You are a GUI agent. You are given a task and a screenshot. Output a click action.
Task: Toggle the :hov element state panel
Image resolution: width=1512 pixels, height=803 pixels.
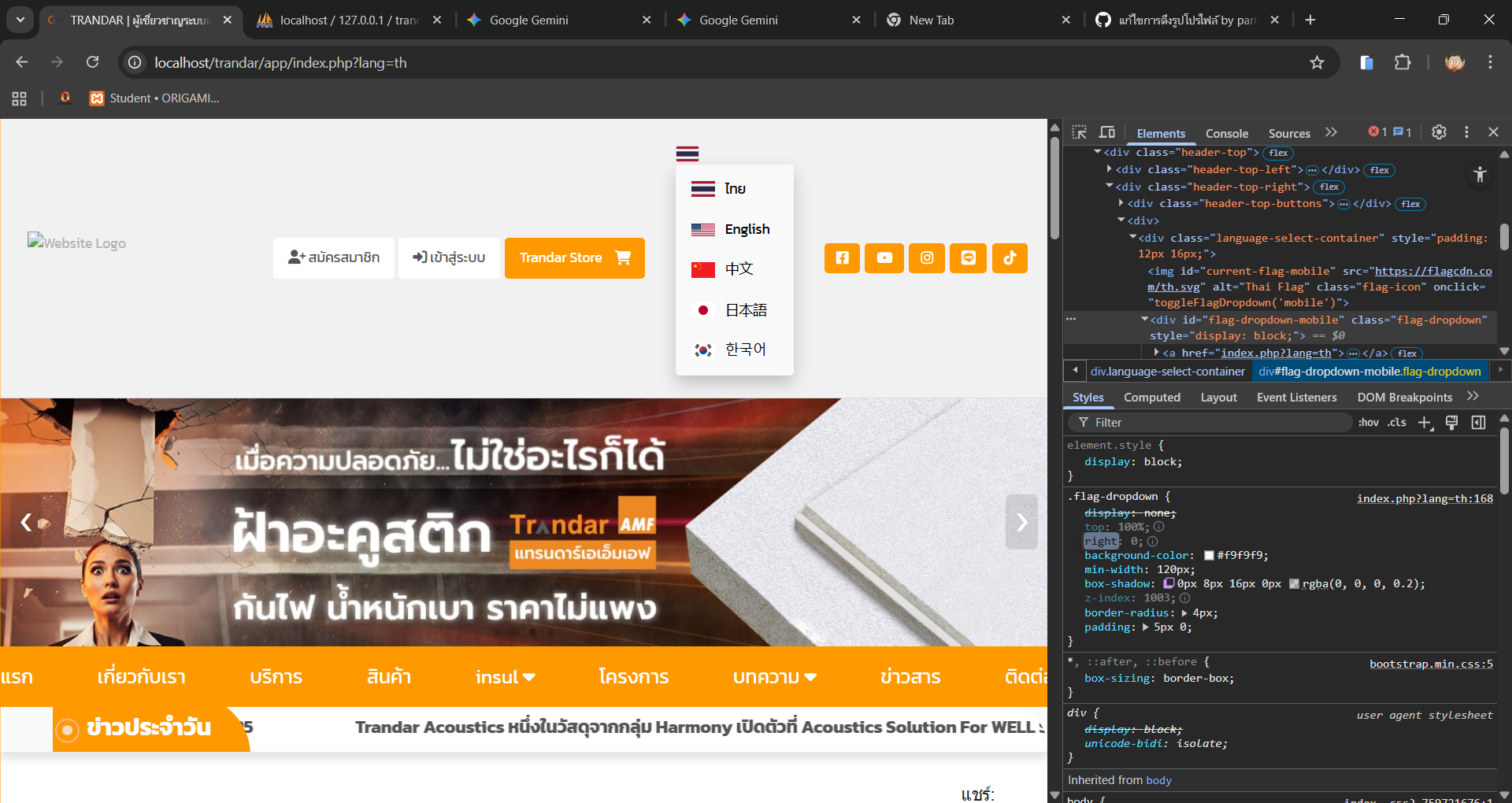tap(1368, 423)
